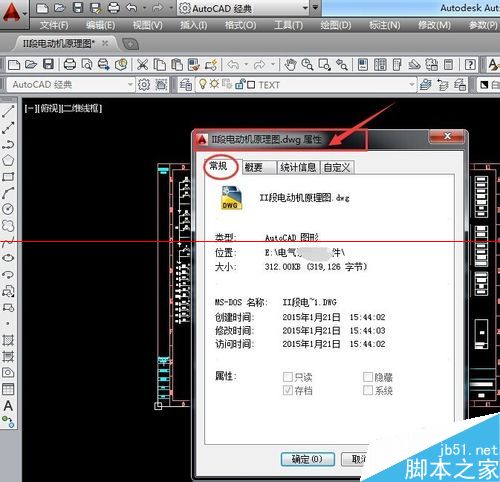Expand standard toolbar Undo dropdown arrow

246,64
